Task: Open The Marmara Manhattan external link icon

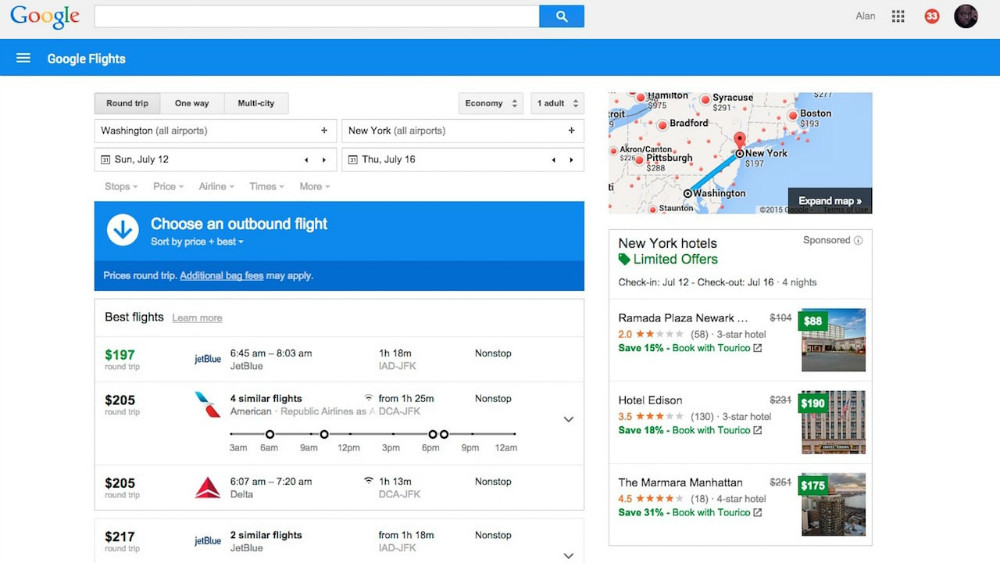Action: pyautogui.click(x=758, y=513)
